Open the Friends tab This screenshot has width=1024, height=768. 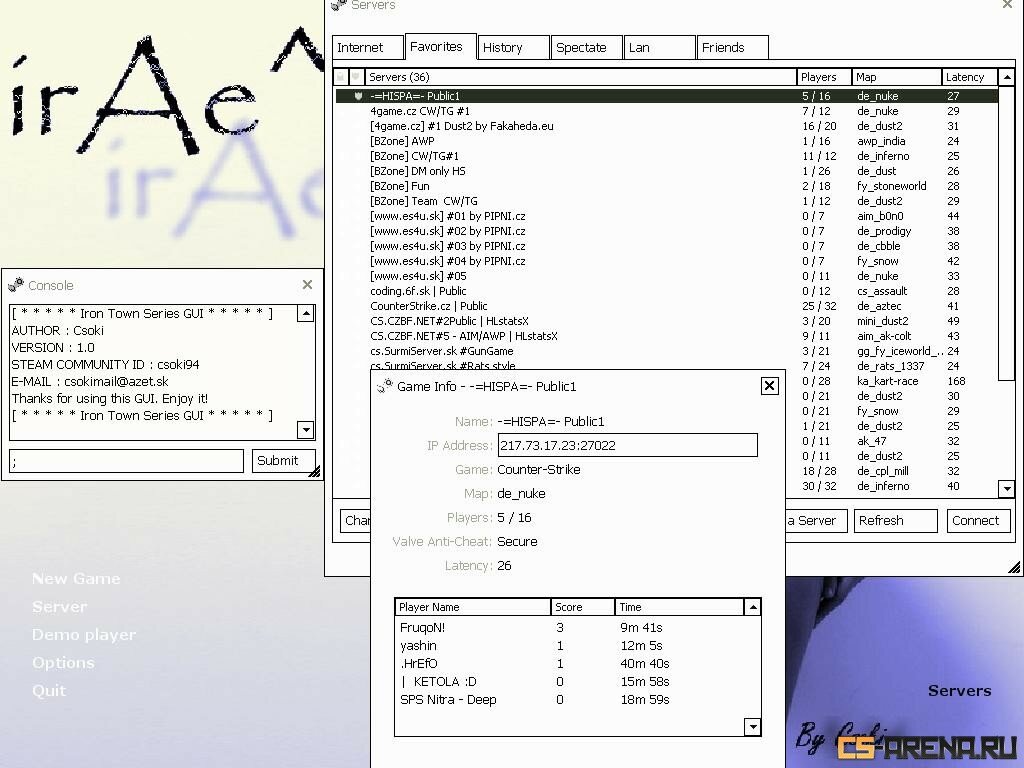click(733, 47)
